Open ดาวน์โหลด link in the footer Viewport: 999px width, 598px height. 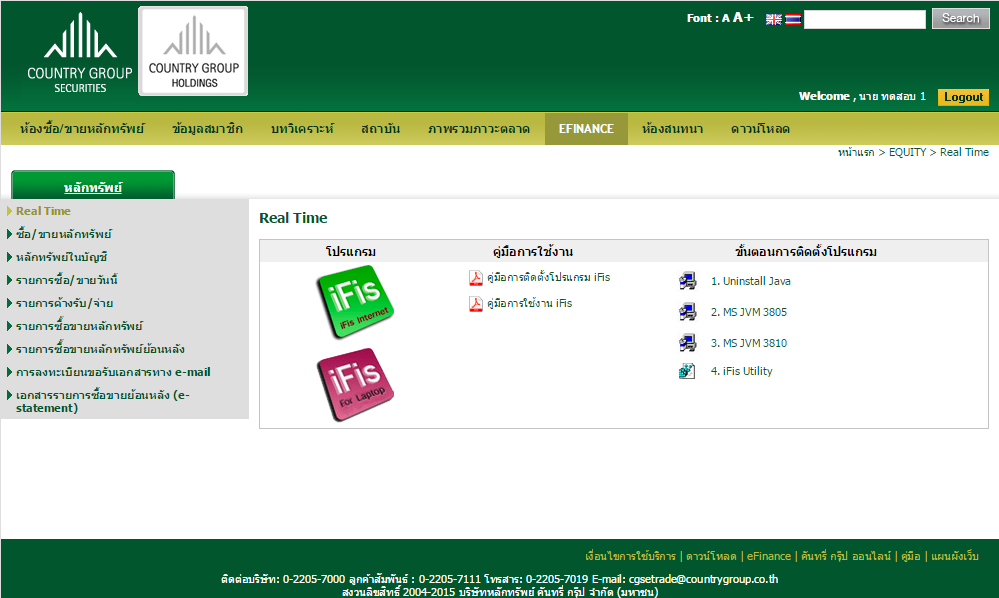point(711,556)
